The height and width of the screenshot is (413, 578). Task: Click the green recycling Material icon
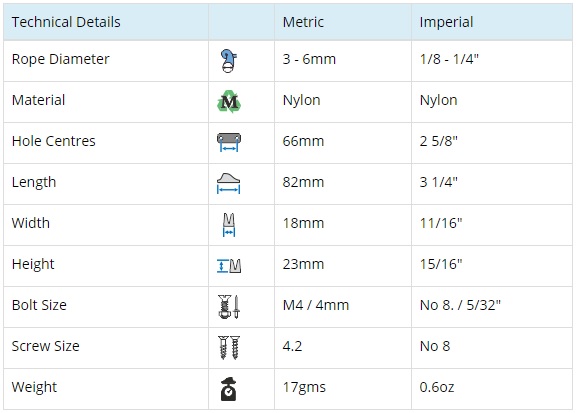coord(229,101)
